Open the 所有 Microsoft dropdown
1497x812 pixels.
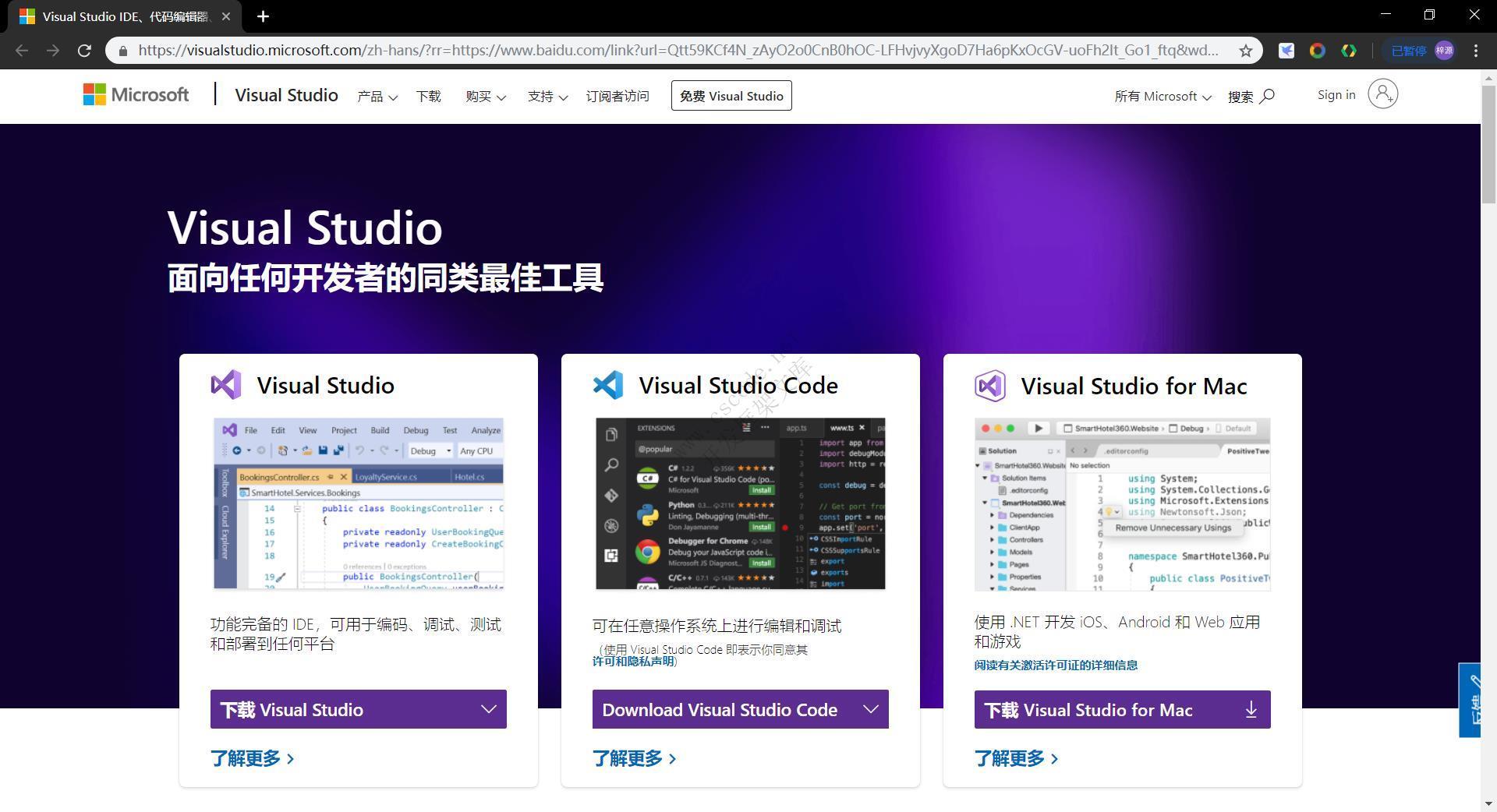point(1163,97)
